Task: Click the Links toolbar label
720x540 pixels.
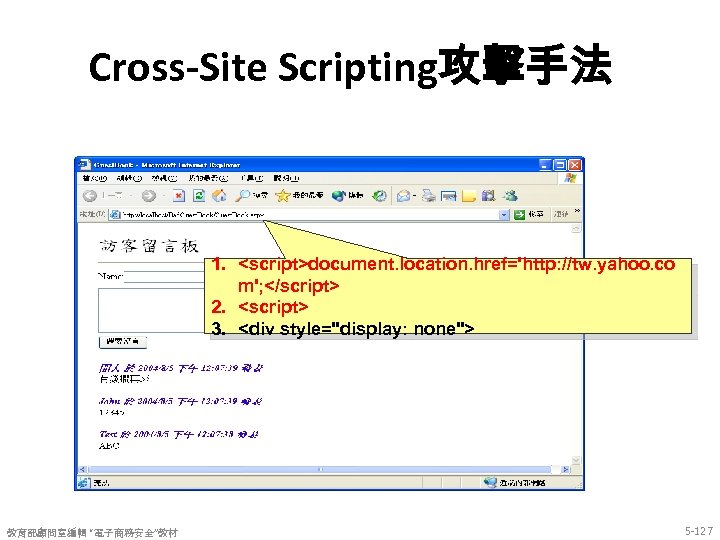Action: click(561, 214)
